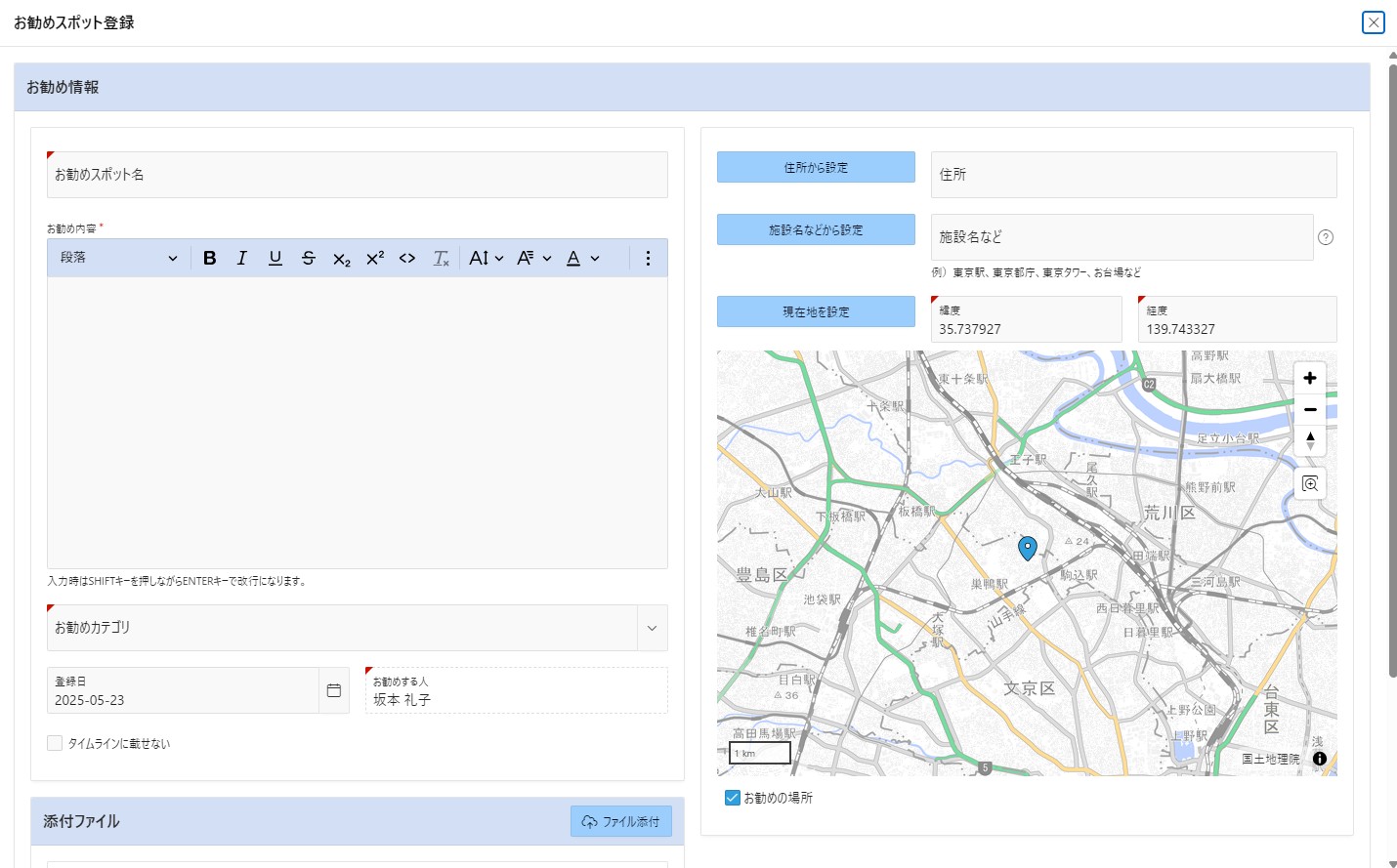The height and width of the screenshot is (868, 1397).
Task: Click 添付ファイル section header
Action: 358,821
